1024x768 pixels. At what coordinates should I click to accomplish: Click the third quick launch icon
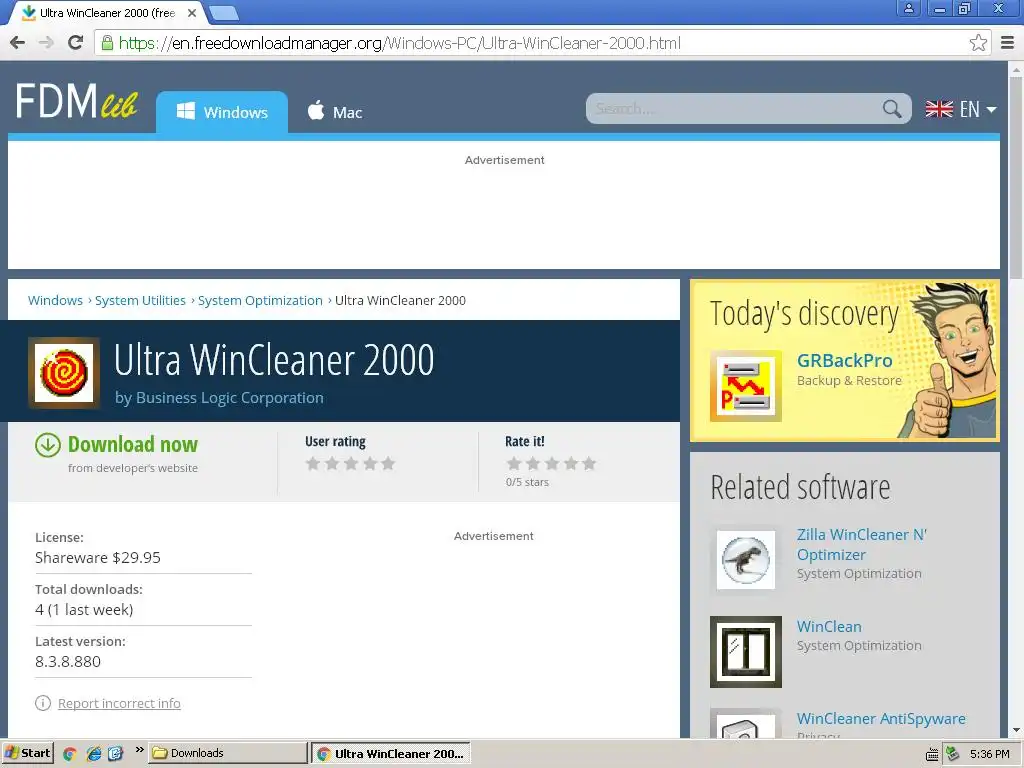point(116,754)
